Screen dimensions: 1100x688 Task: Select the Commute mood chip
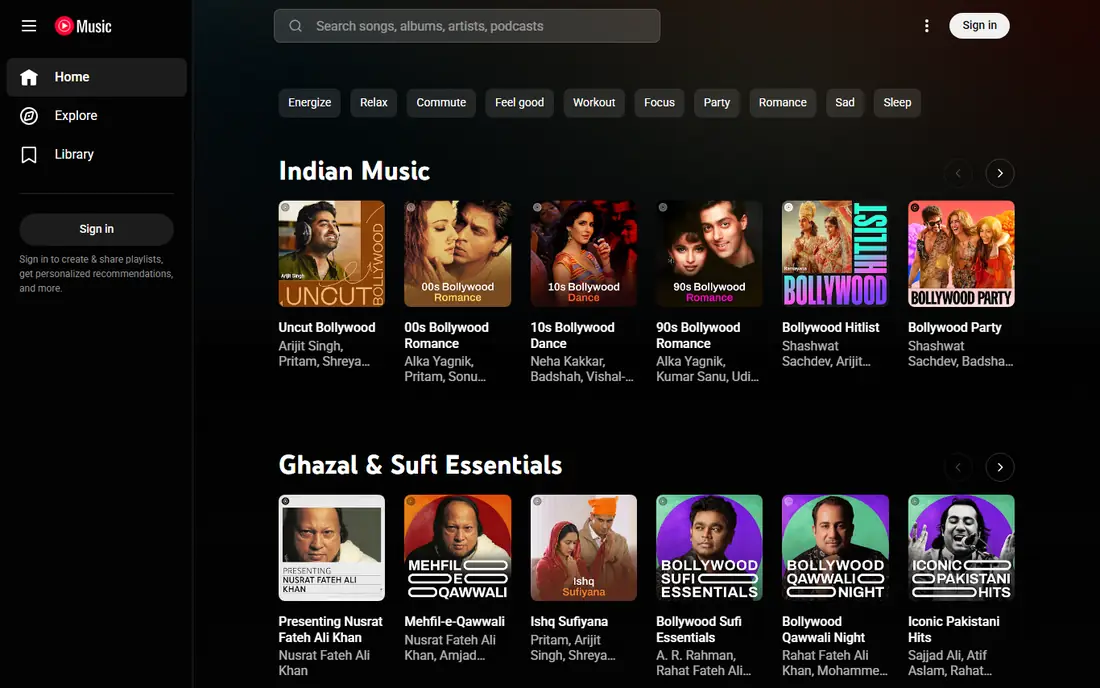tap(441, 102)
